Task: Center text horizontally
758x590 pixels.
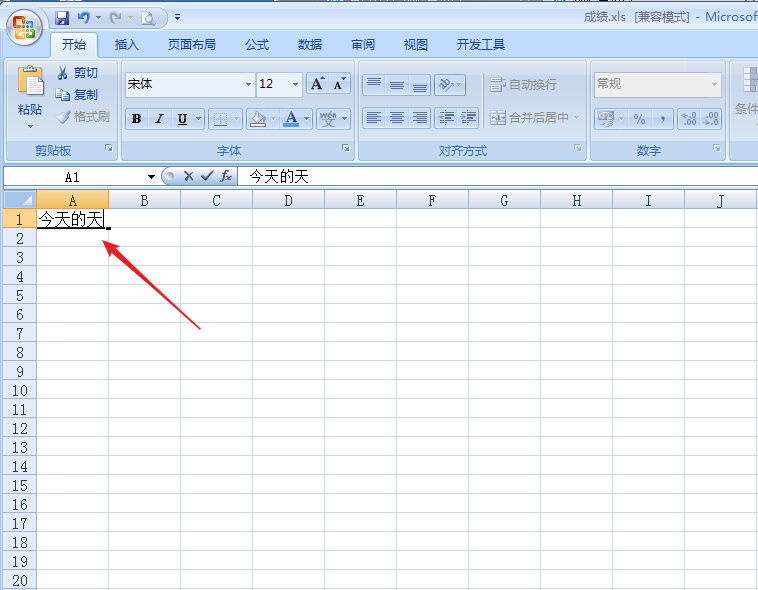Action: pyautogui.click(x=397, y=118)
